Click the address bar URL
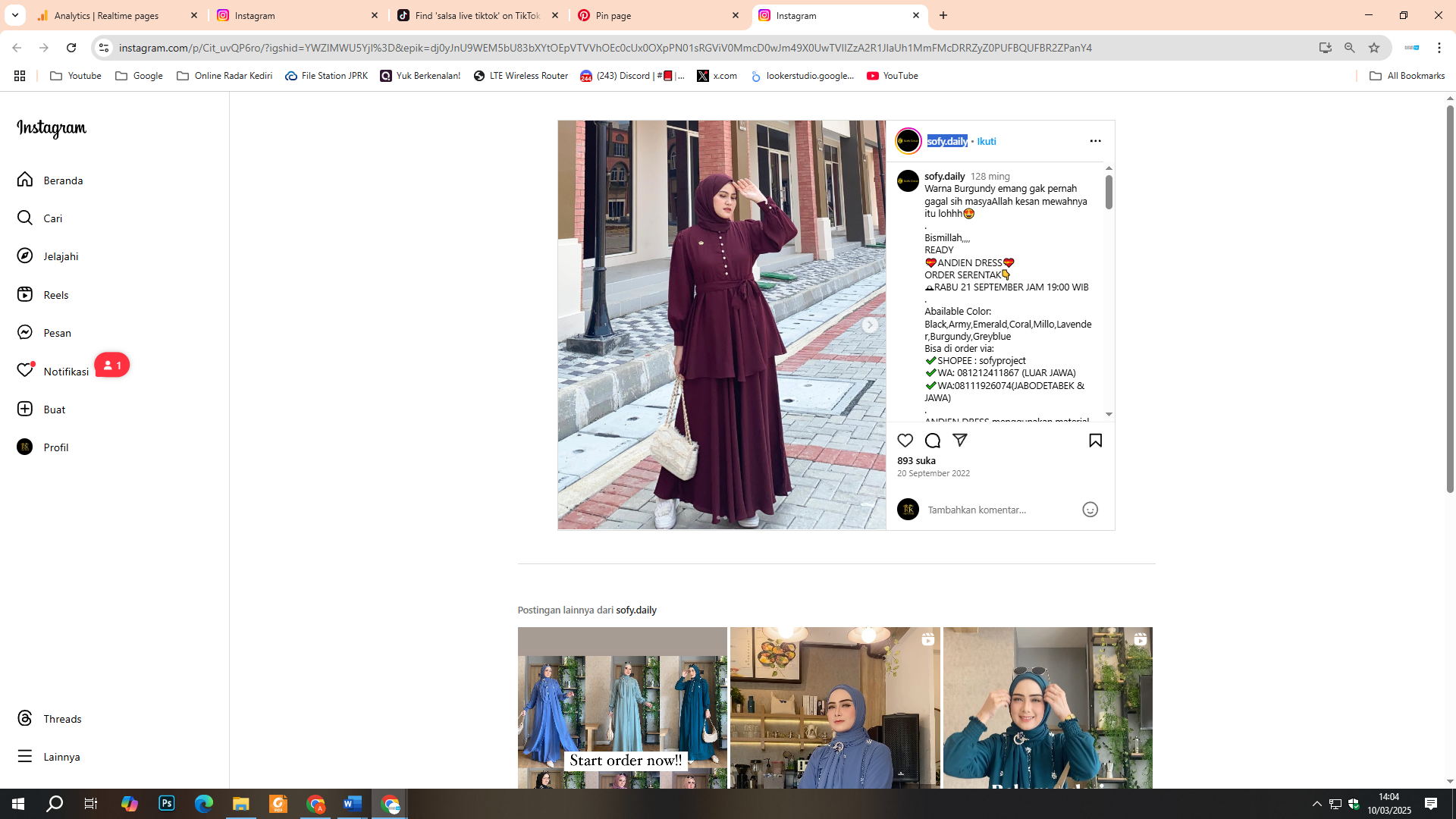The image size is (1456, 819). (605, 48)
